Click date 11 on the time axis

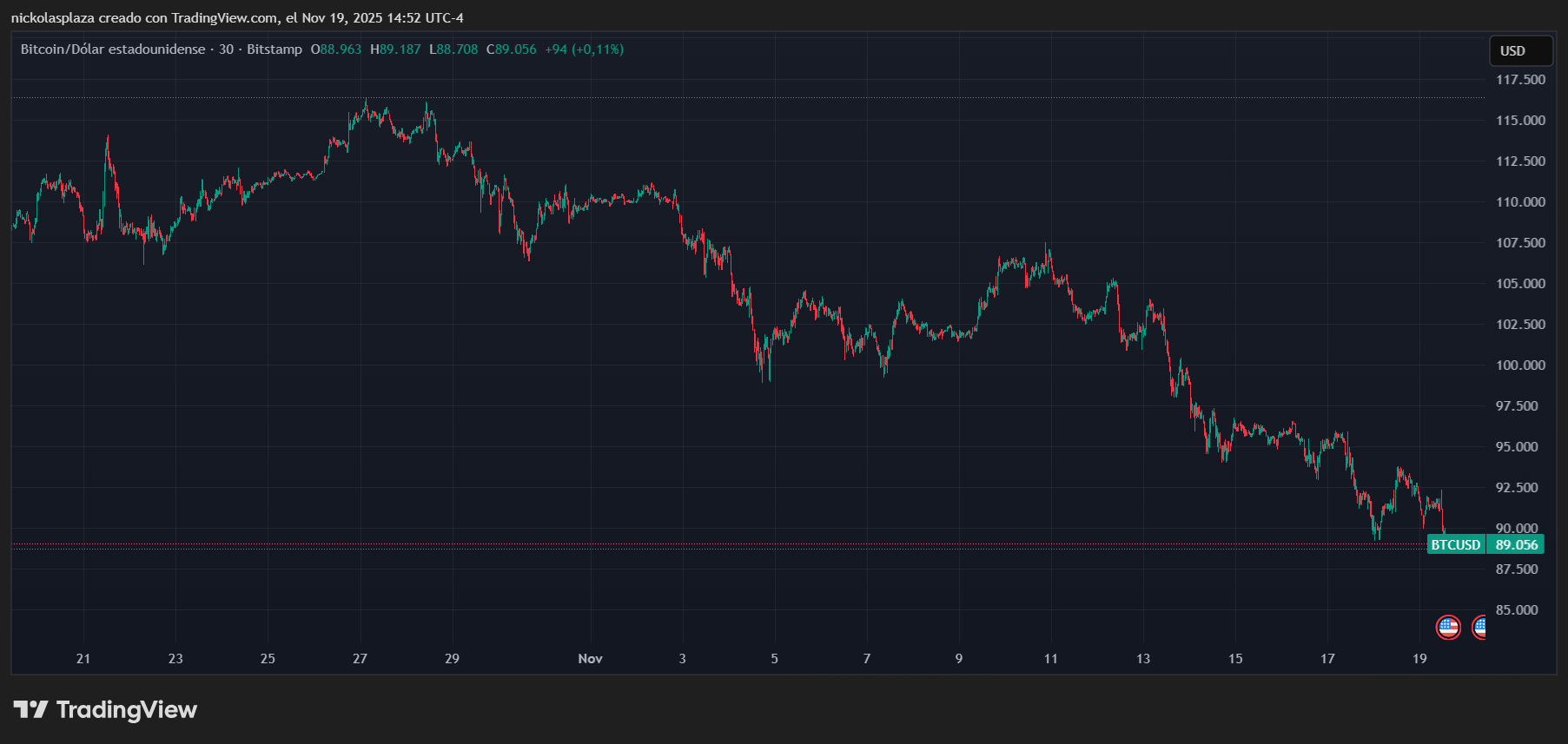[1051, 659]
